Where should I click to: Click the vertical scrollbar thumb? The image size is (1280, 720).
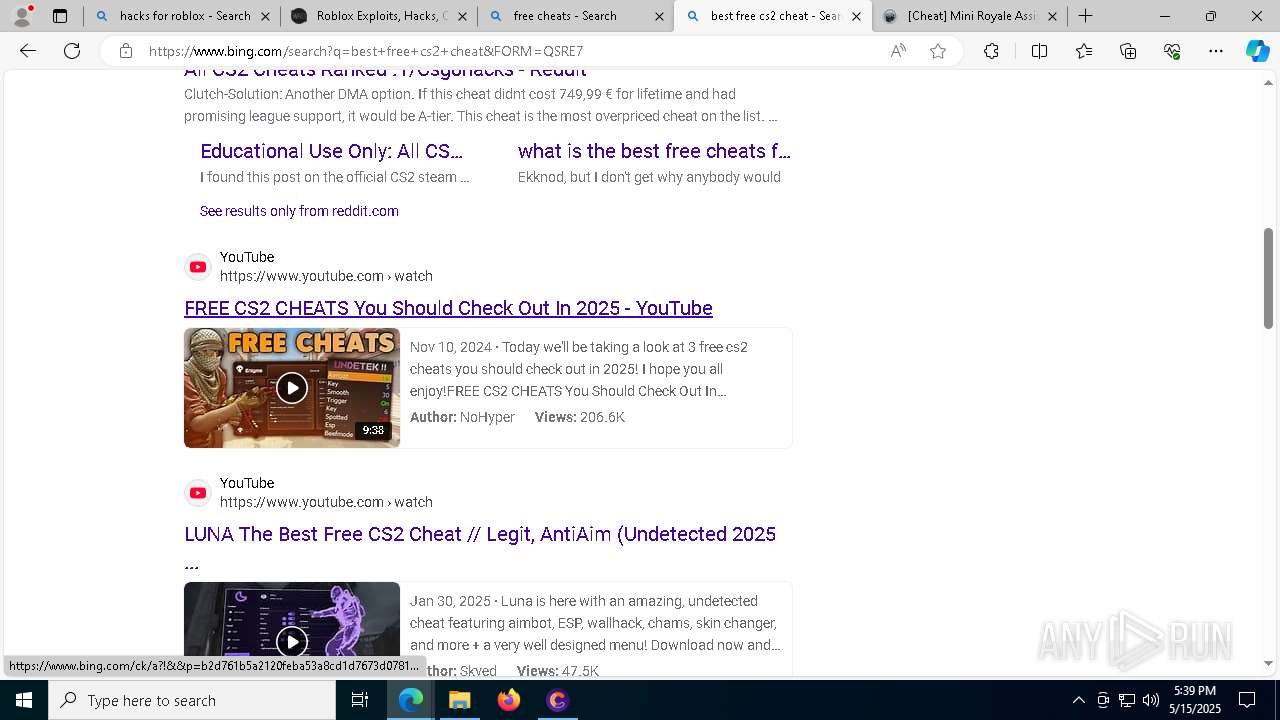1268,278
